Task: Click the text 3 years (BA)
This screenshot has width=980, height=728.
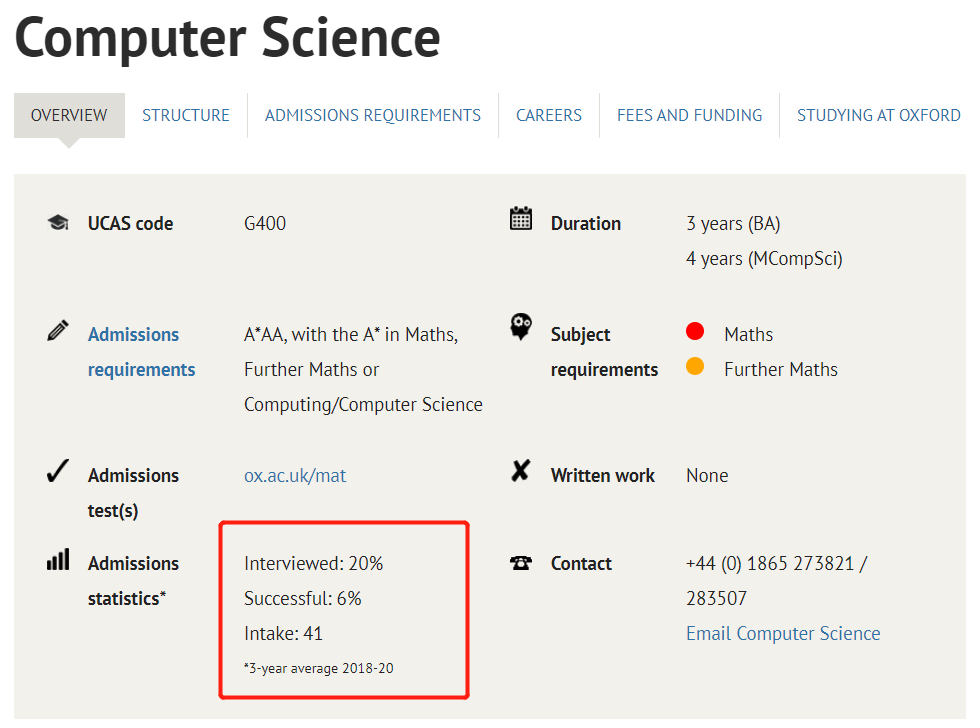Action: click(733, 224)
